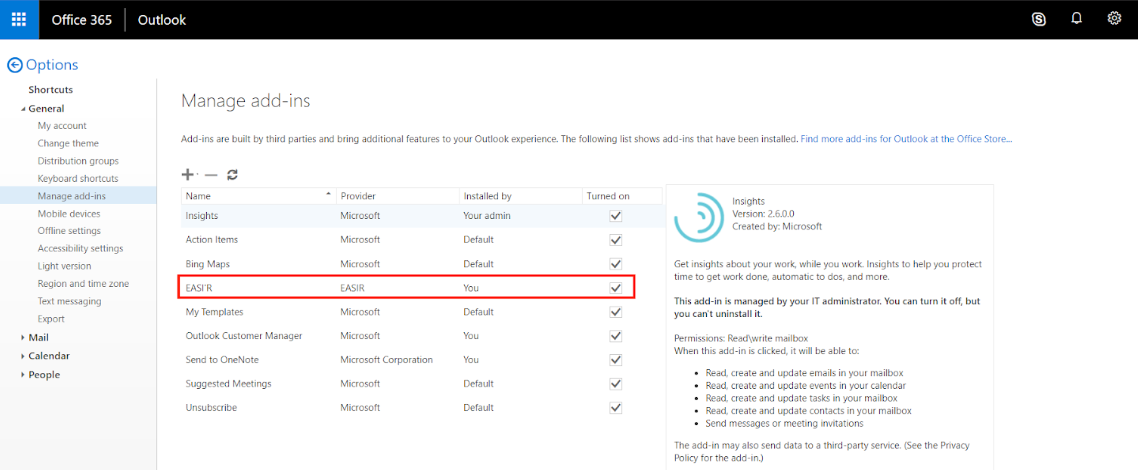Expand the Calendar section
Screen dimensions: 1138x470
tap(23, 356)
